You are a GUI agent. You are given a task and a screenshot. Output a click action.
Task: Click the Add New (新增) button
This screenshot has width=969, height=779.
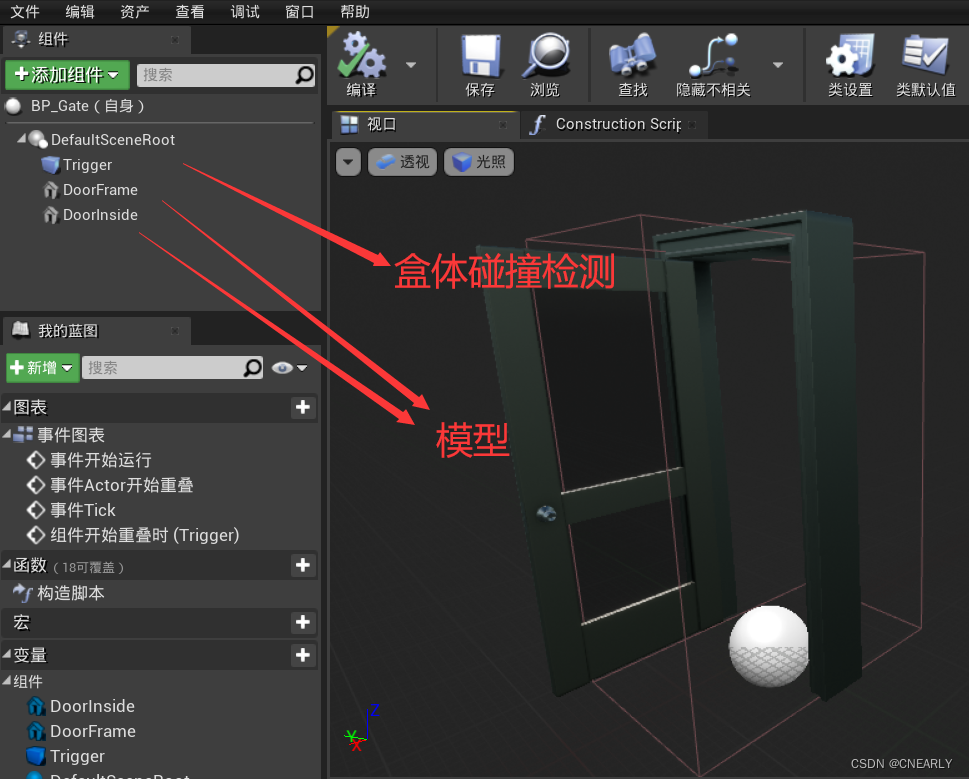click(43, 368)
